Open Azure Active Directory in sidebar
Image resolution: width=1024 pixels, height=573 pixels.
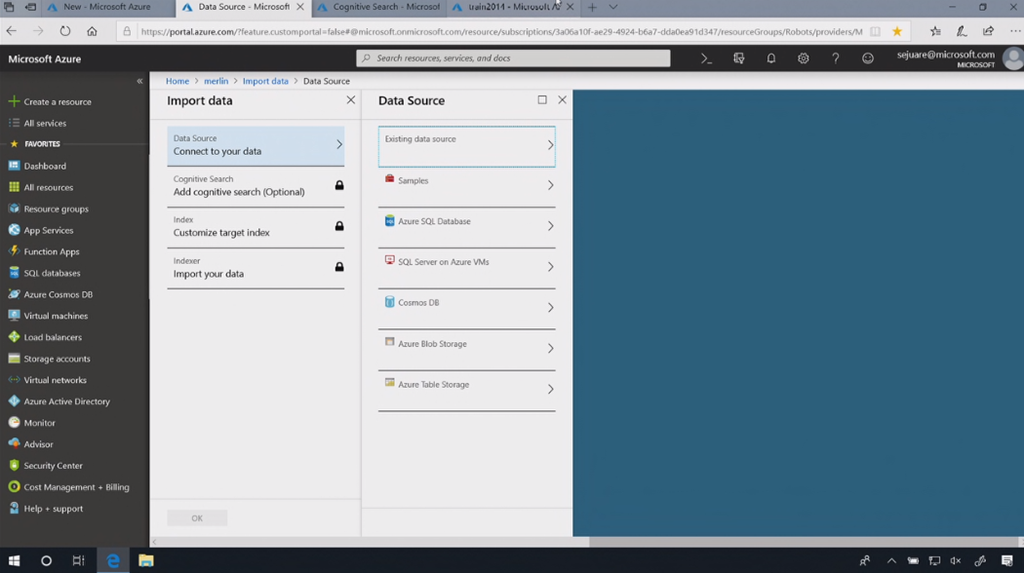point(66,401)
